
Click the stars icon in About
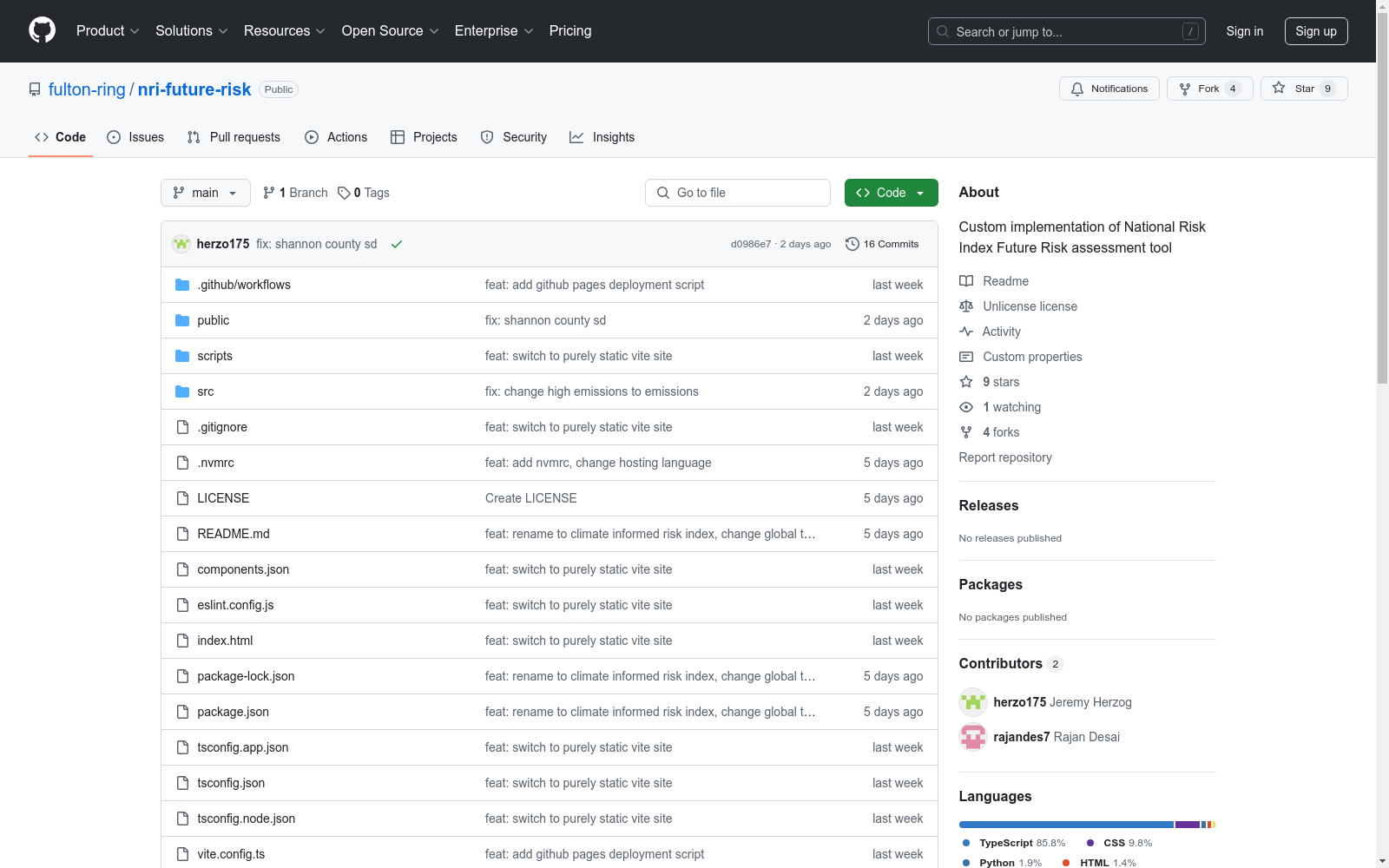click(966, 382)
